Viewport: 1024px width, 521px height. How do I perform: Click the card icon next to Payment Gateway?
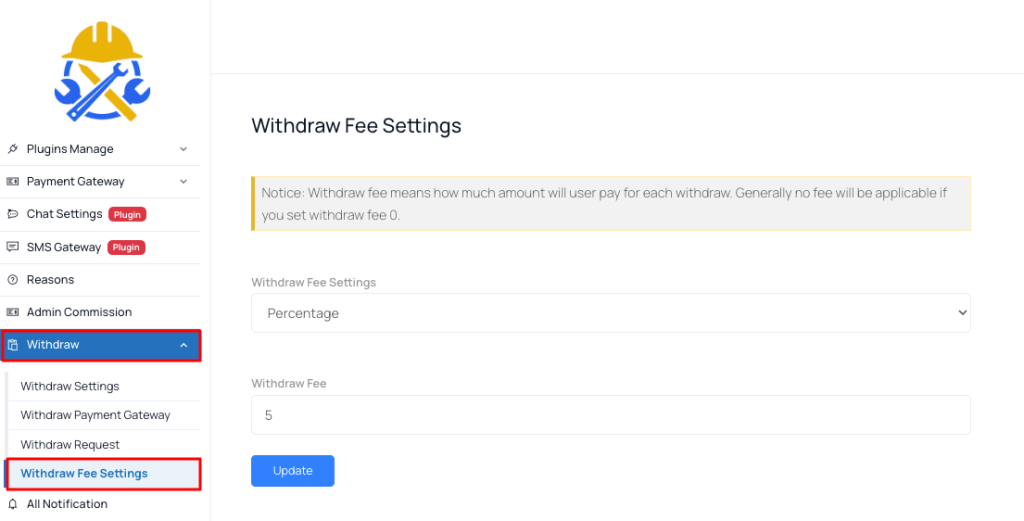pyautogui.click(x=12, y=182)
